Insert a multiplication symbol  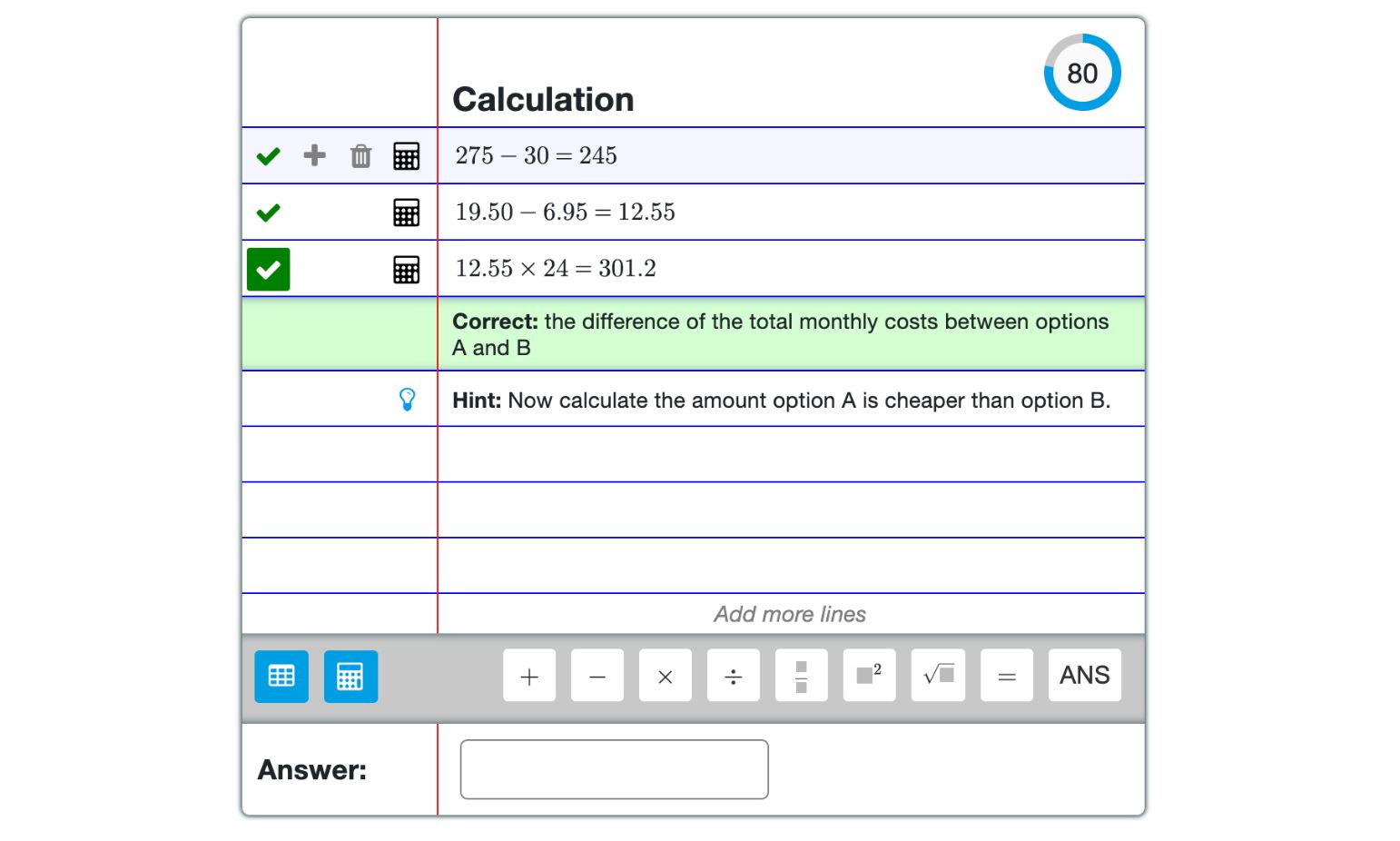click(x=665, y=676)
